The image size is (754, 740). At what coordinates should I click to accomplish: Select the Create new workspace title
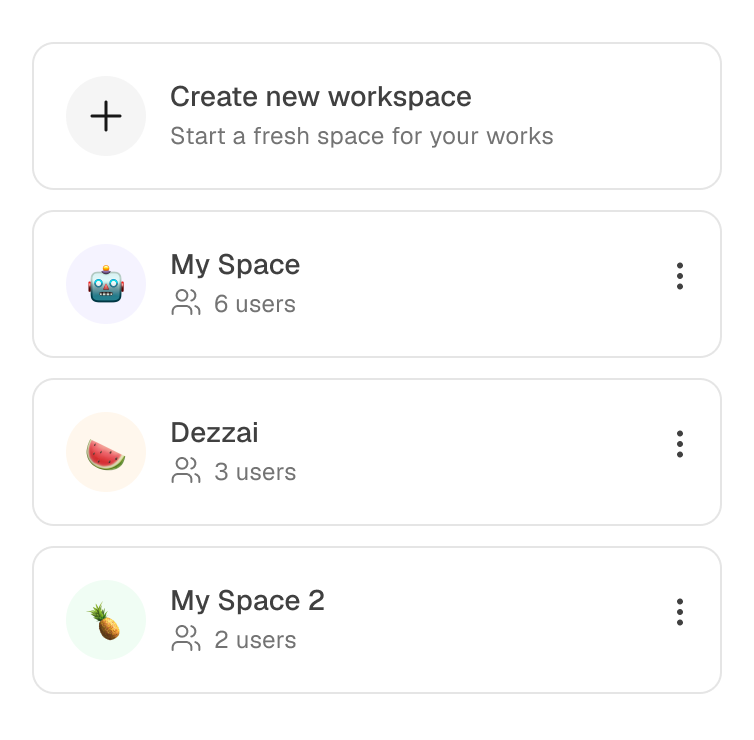pos(320,97)
